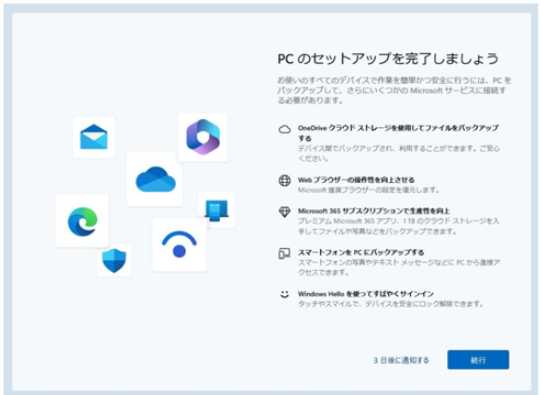Click the small cloud icon beside OneDrive text
The height and width of the screenshot is (395, 541).
[x=284, y=129]
